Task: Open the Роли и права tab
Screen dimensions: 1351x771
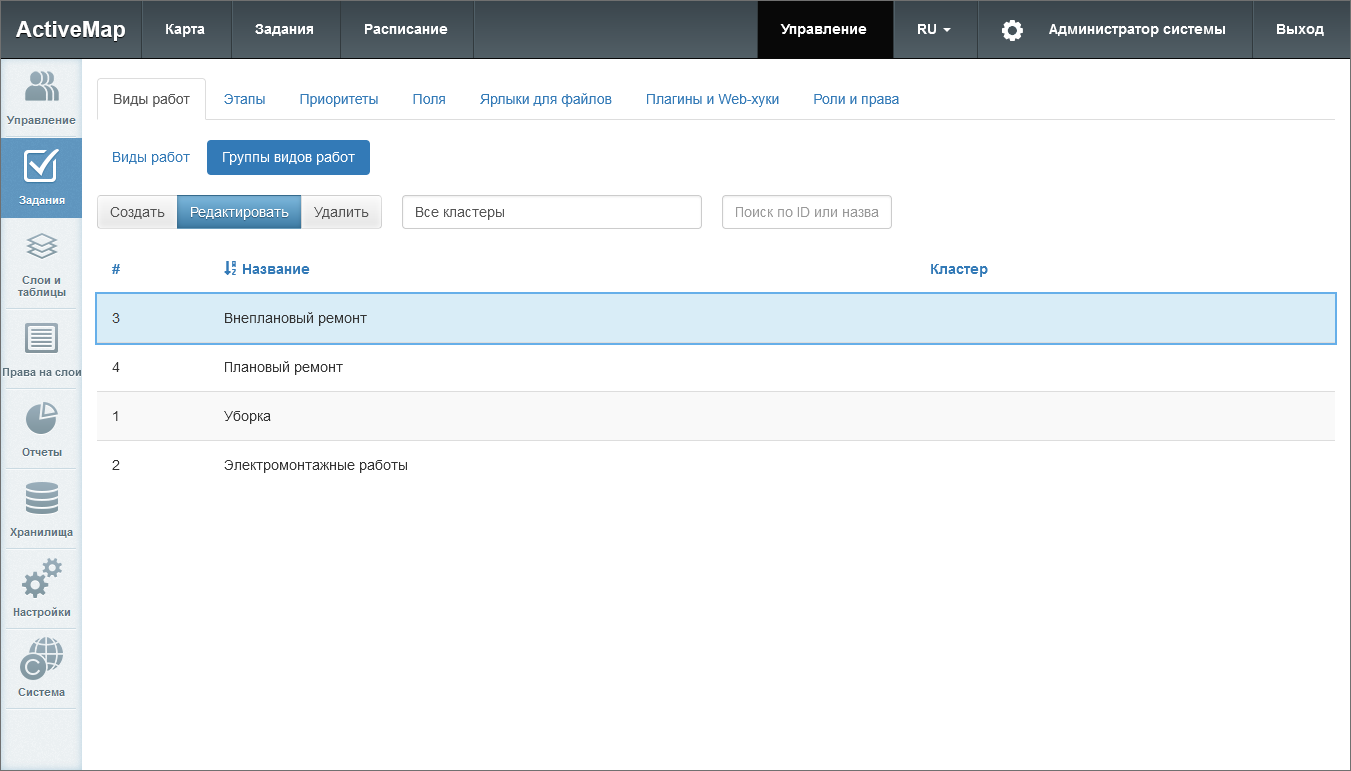Action: pyautogui.click(x=855, y=99)
